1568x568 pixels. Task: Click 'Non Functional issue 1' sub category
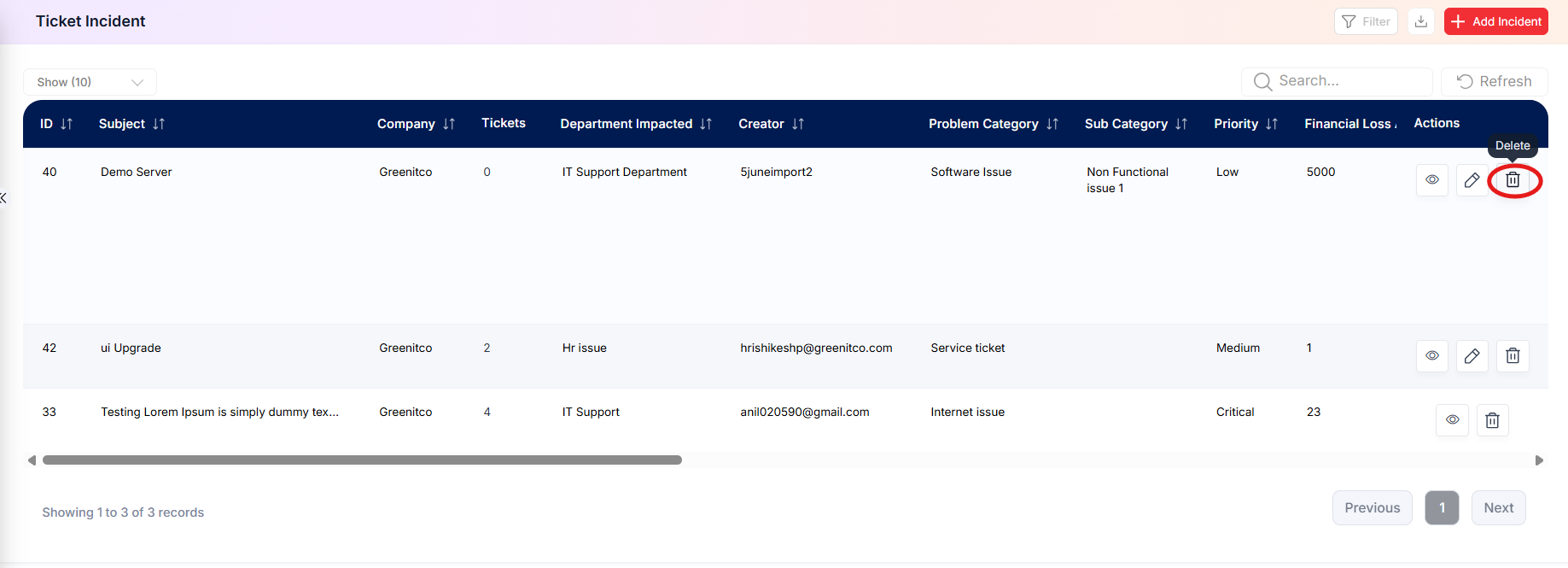[x=1128, y=180]
